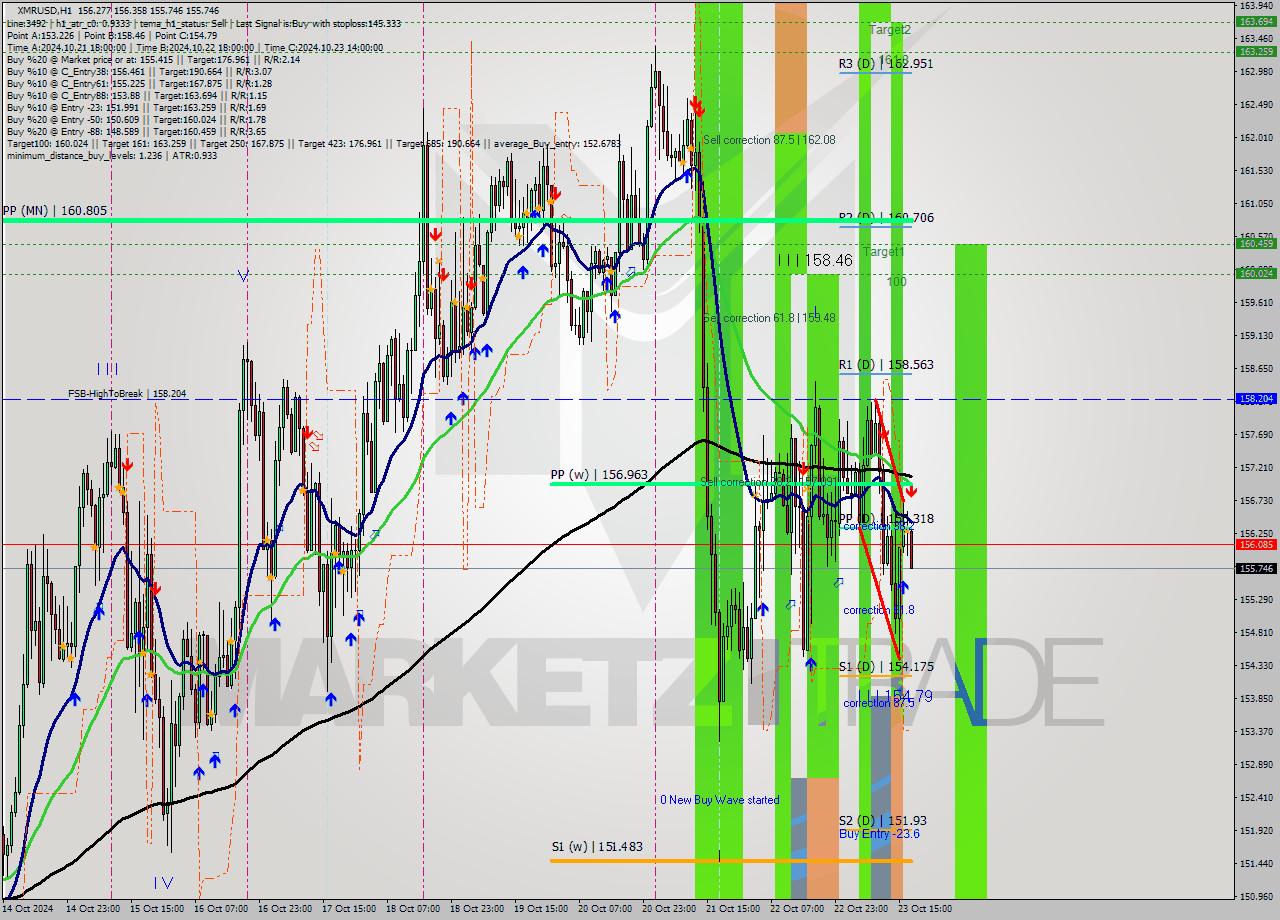Select the blue 'correction 61.8' label

pos(878,610)
